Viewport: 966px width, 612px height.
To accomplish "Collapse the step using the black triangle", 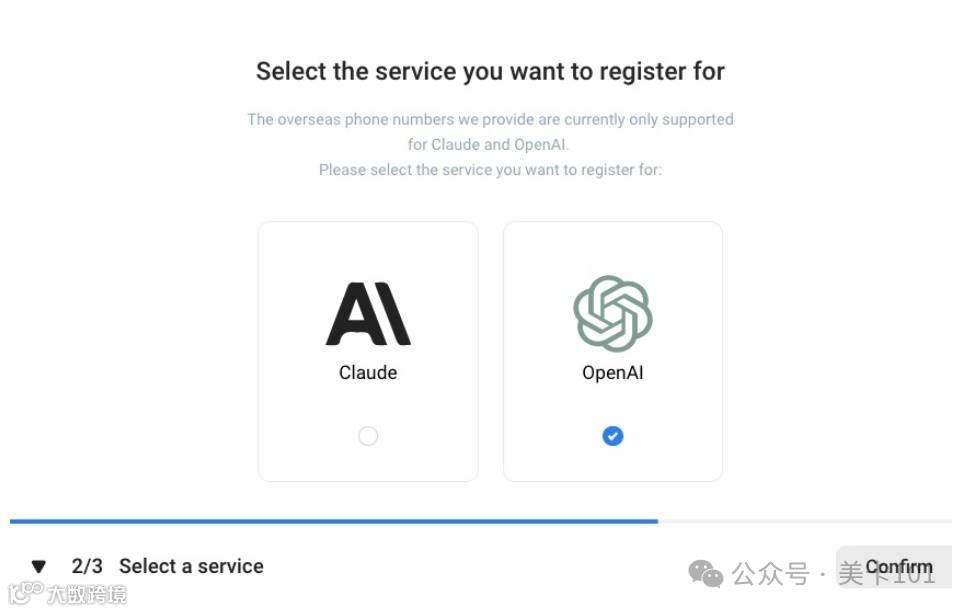I will pos(39,567).
